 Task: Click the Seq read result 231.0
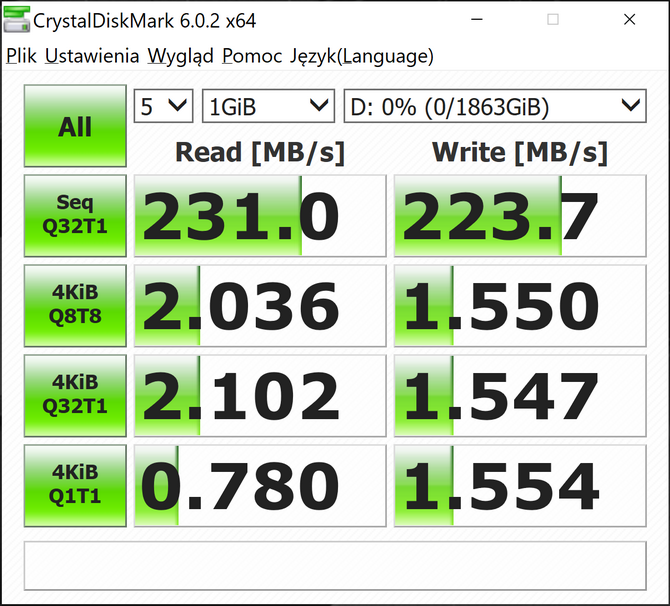point(260,216)
